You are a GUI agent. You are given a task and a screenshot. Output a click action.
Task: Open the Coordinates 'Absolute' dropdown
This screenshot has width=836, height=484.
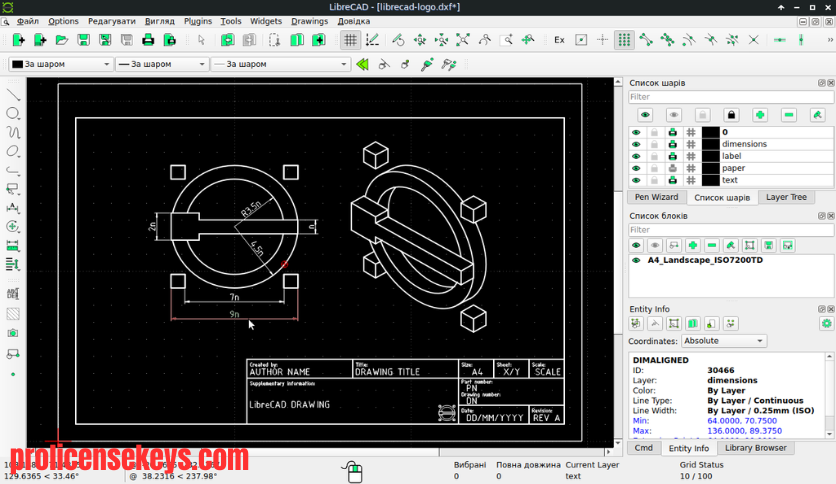pos(724,341)
